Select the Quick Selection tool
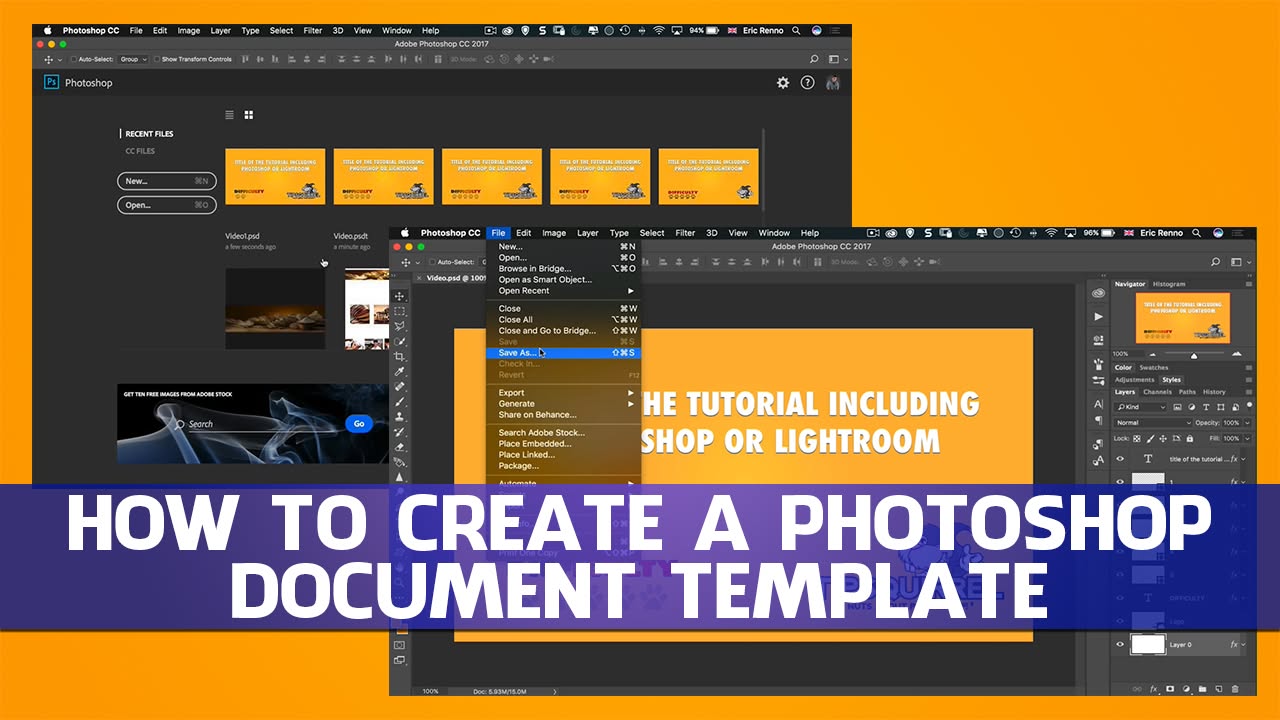Screen dimensions: 1280x720 pos(400,342)
